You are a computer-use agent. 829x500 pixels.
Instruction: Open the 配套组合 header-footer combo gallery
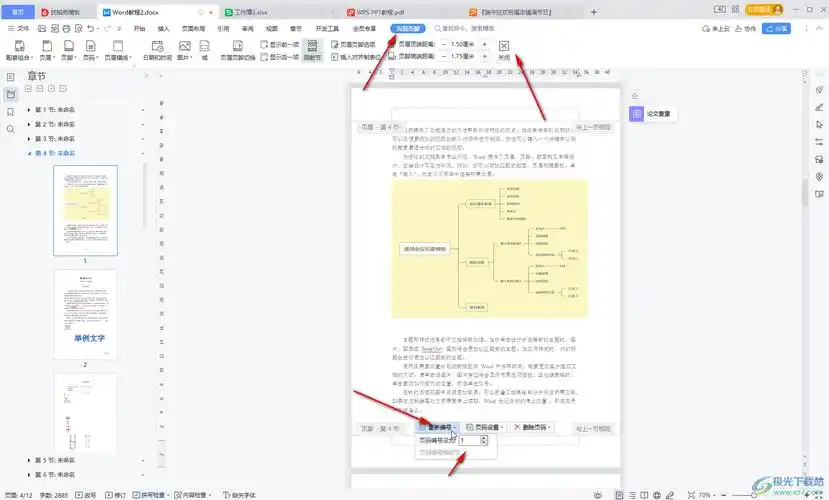click(19, 50)
